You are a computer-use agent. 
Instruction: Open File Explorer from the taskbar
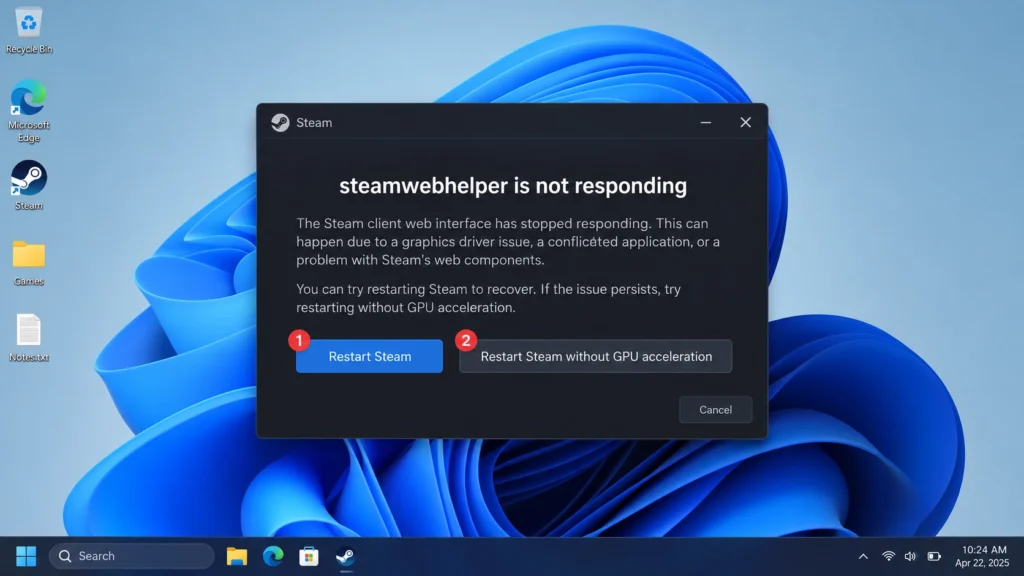click(236, 556)
